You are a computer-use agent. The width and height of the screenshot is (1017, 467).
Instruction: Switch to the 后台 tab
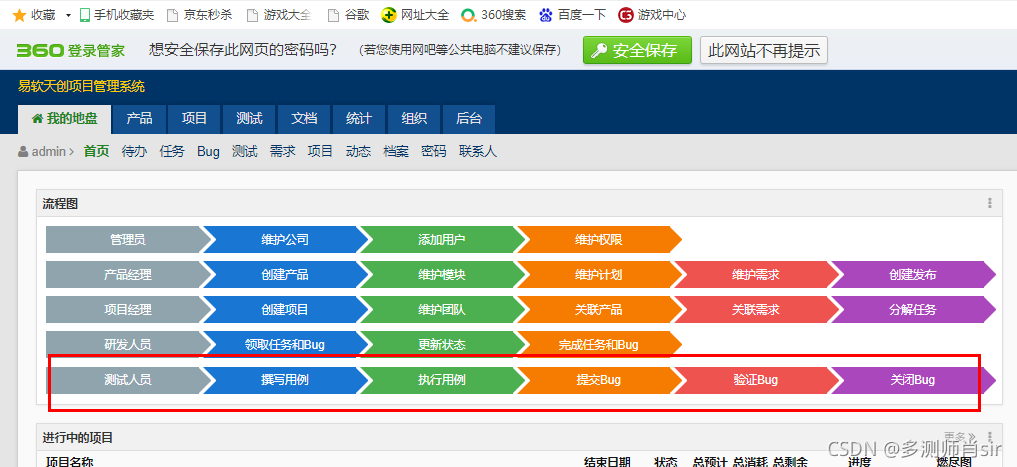(469, 119)
